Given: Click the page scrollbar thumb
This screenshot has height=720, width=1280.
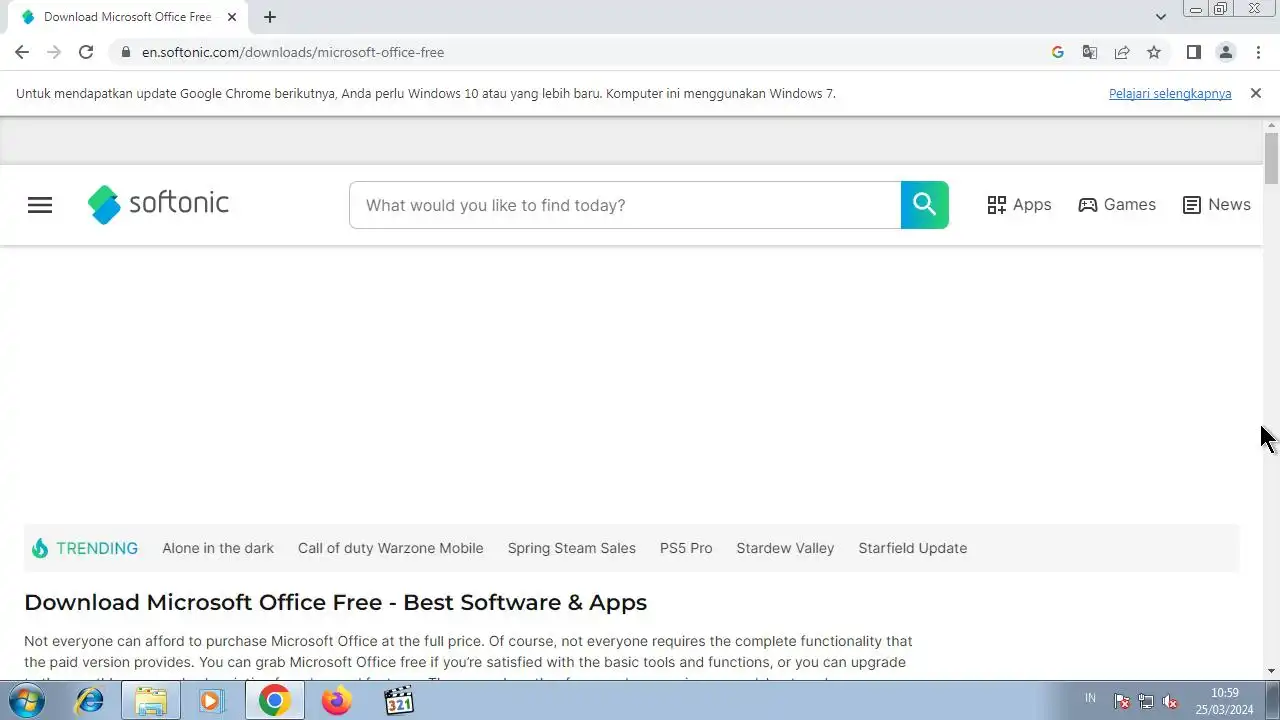Looking at the screenshot, I should [1272, 158].
